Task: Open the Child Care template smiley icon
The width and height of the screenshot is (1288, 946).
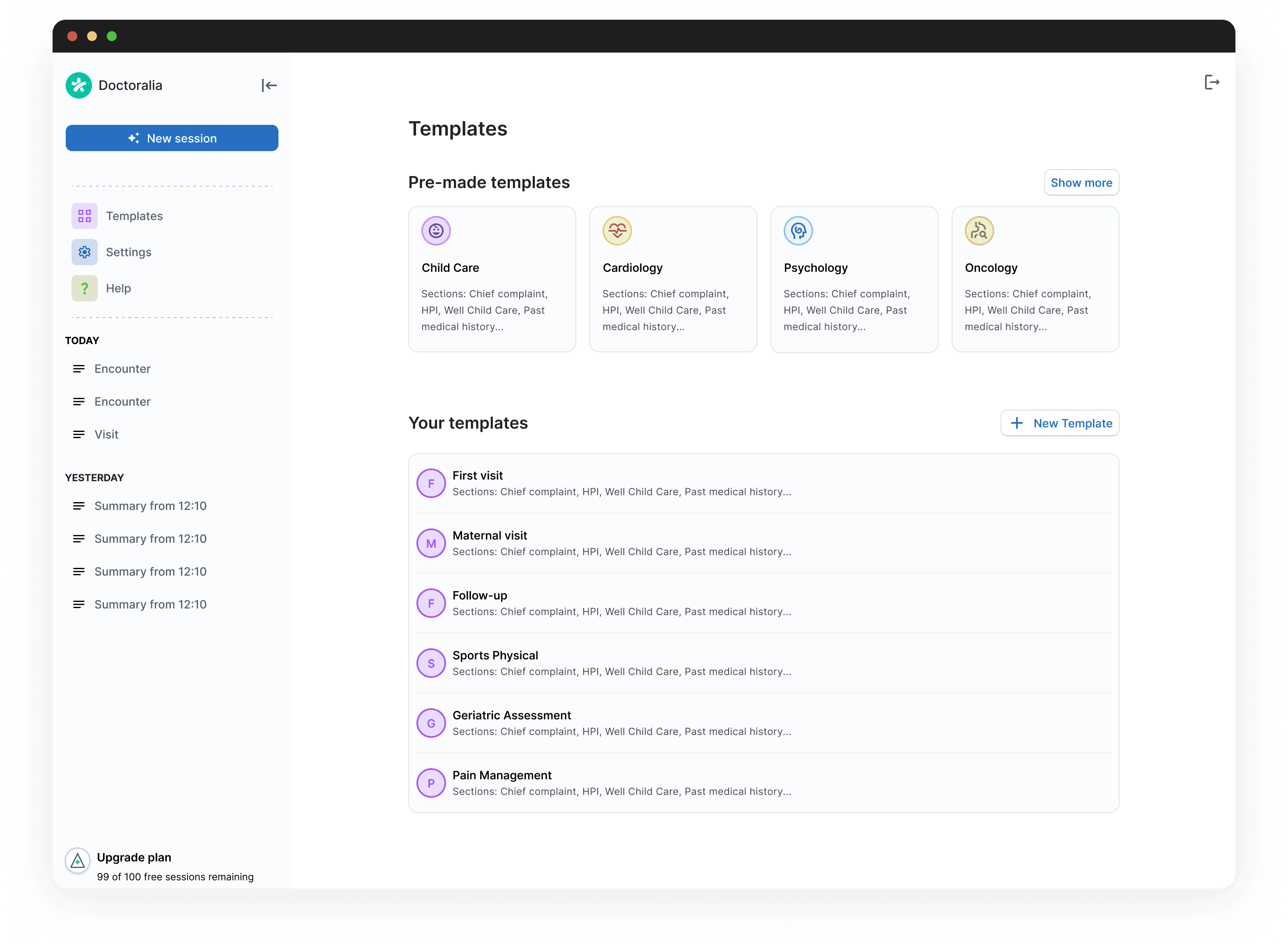Action: [436, 231]
